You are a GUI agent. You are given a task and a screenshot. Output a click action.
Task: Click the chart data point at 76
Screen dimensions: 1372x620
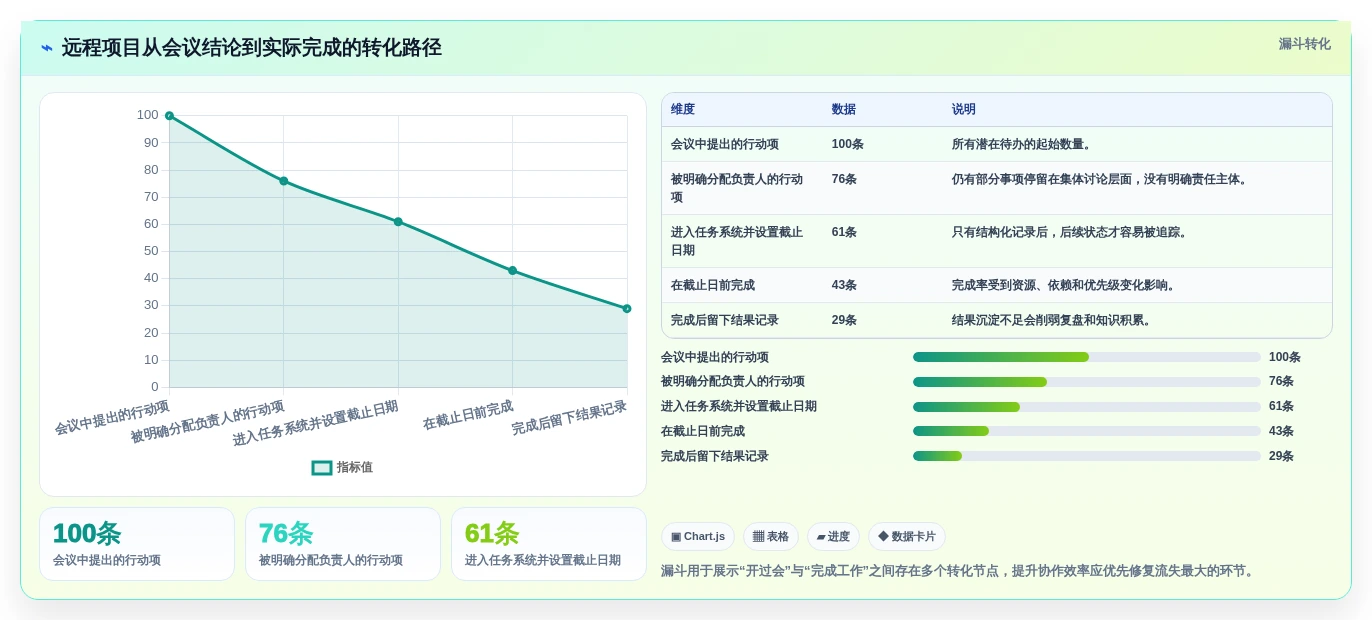284,181
